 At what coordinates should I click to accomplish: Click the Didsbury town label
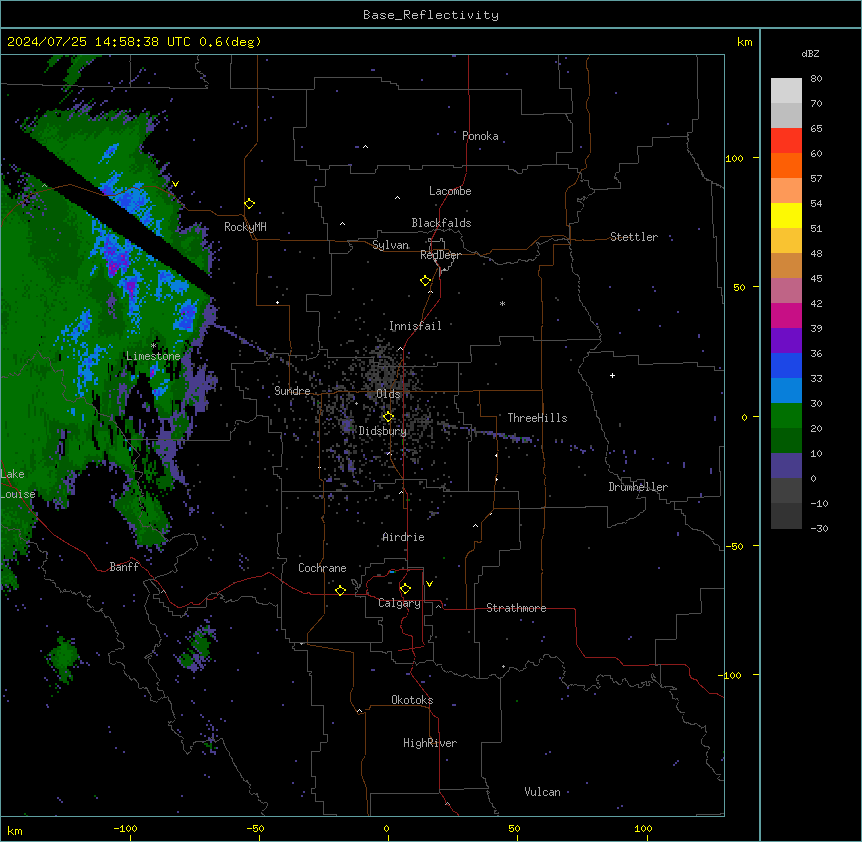click(383, 431)
